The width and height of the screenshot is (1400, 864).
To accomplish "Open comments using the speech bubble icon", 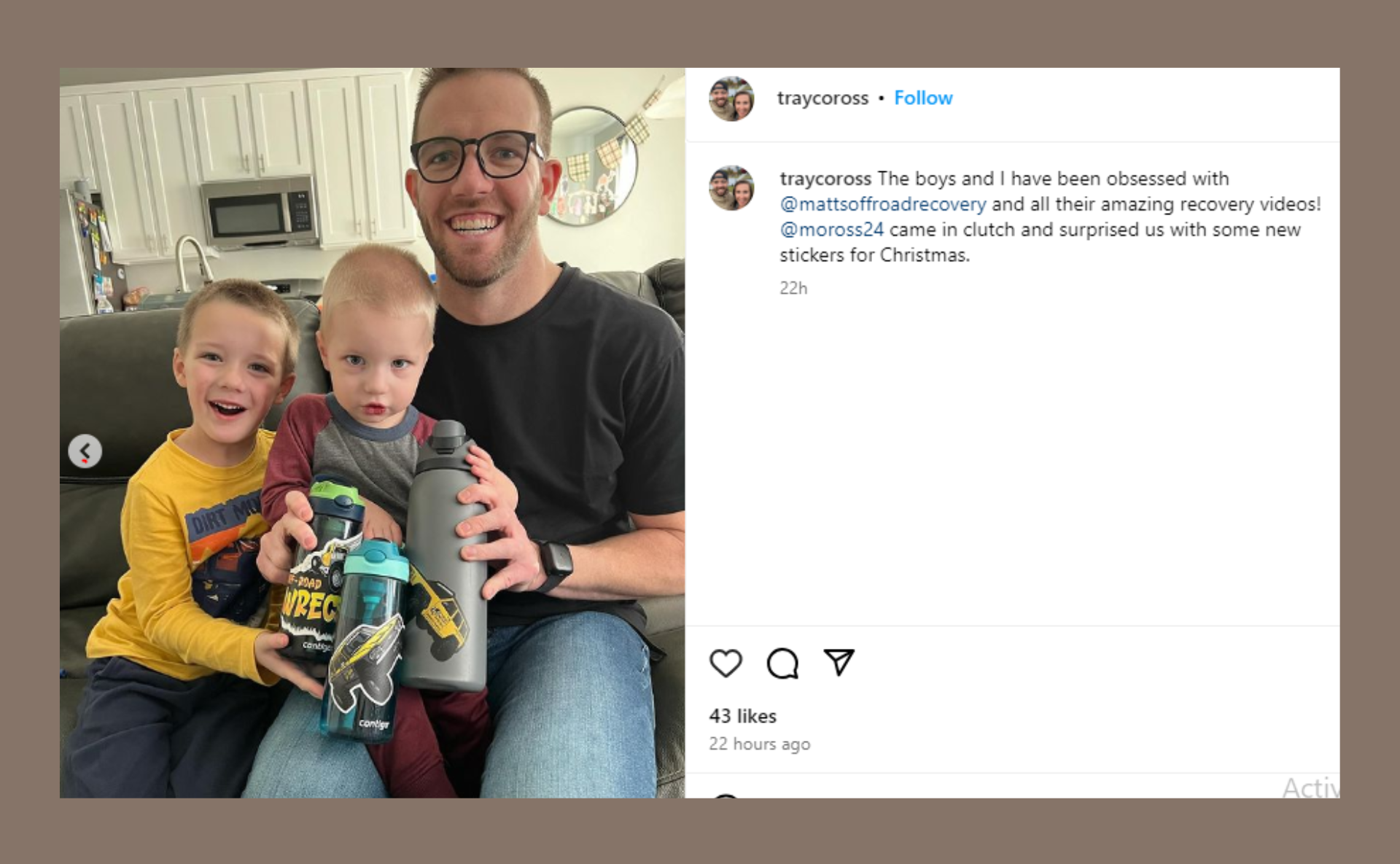I will [x=782, y=663].
